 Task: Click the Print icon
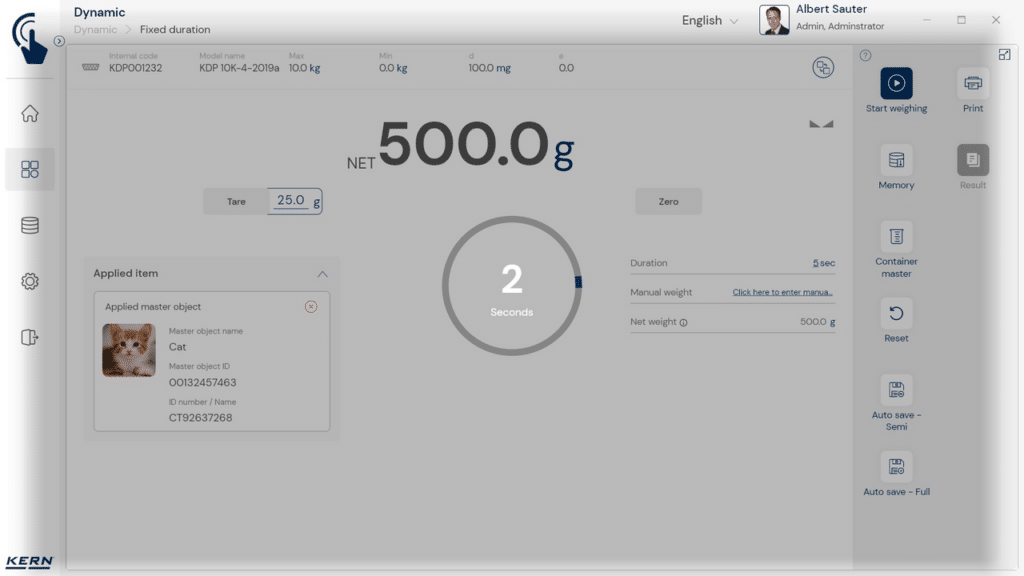tap(972, 83)
